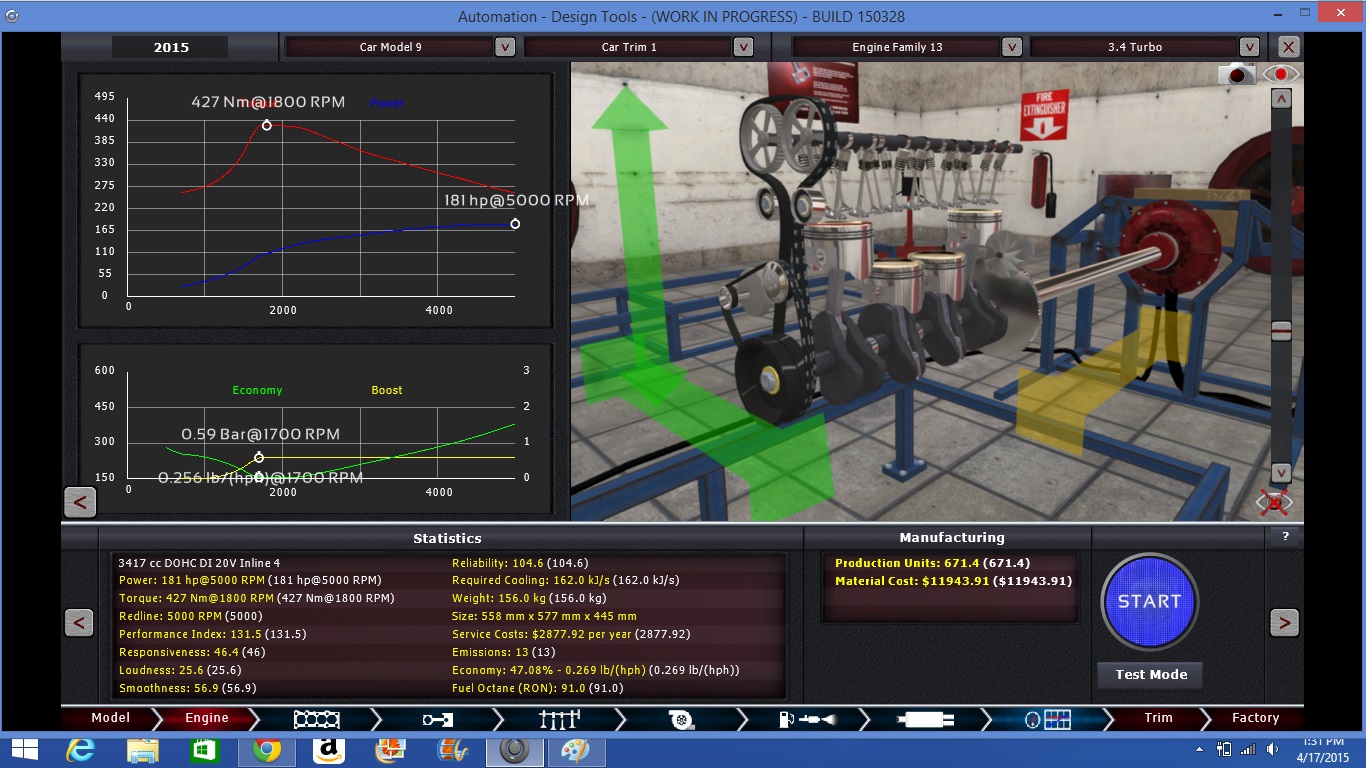Switch to the Model tab
Screen dimensions: 1366x768
[x=111, y=718]
